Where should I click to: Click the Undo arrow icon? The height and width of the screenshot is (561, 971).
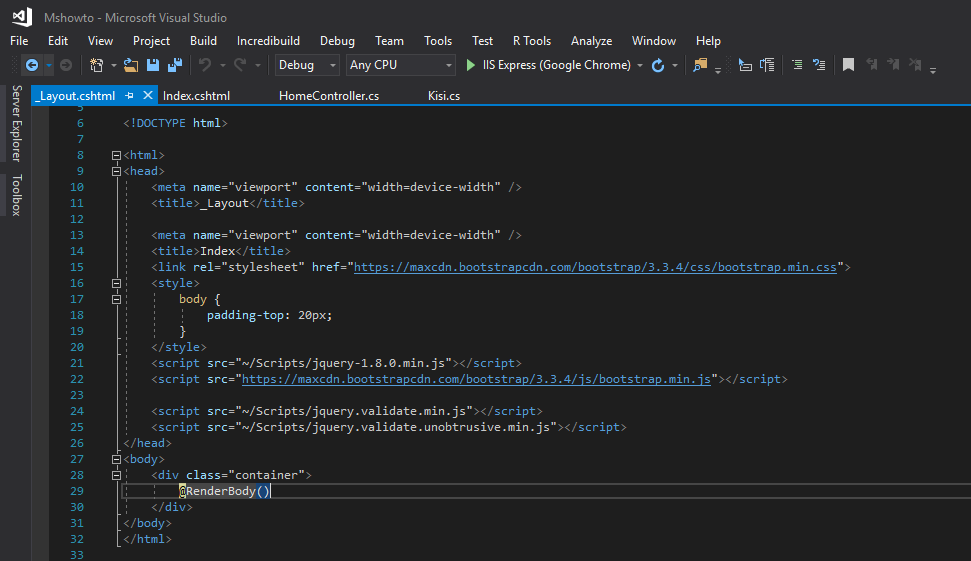pos(205,65)
